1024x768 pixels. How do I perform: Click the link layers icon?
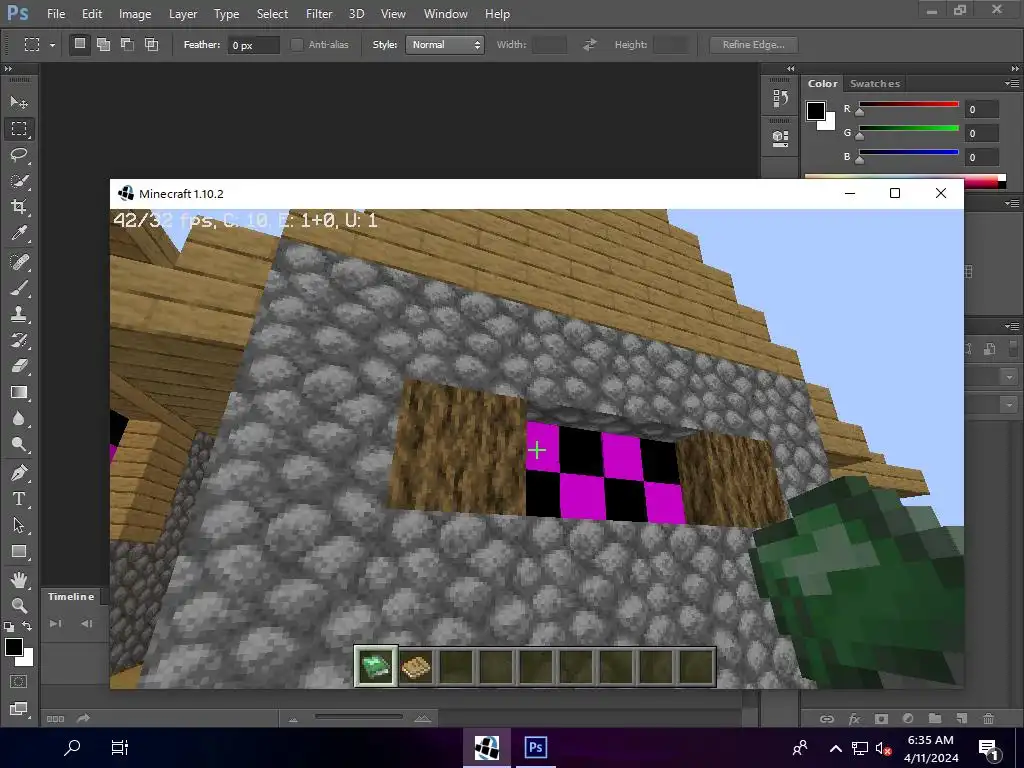coord(827,718)
